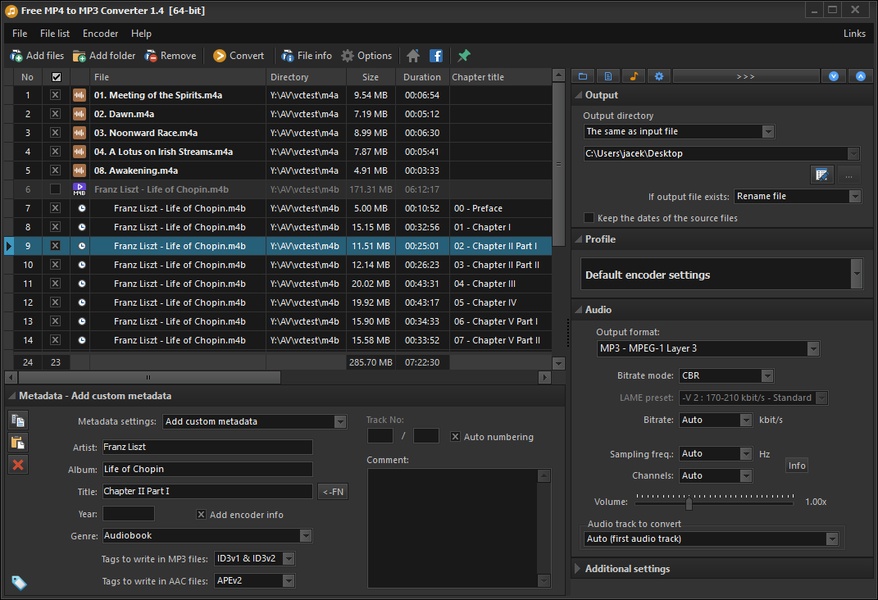This screenshot has height=600, width=878.
Task: Click the Convert toolbar button
Action: coord(238,56)
